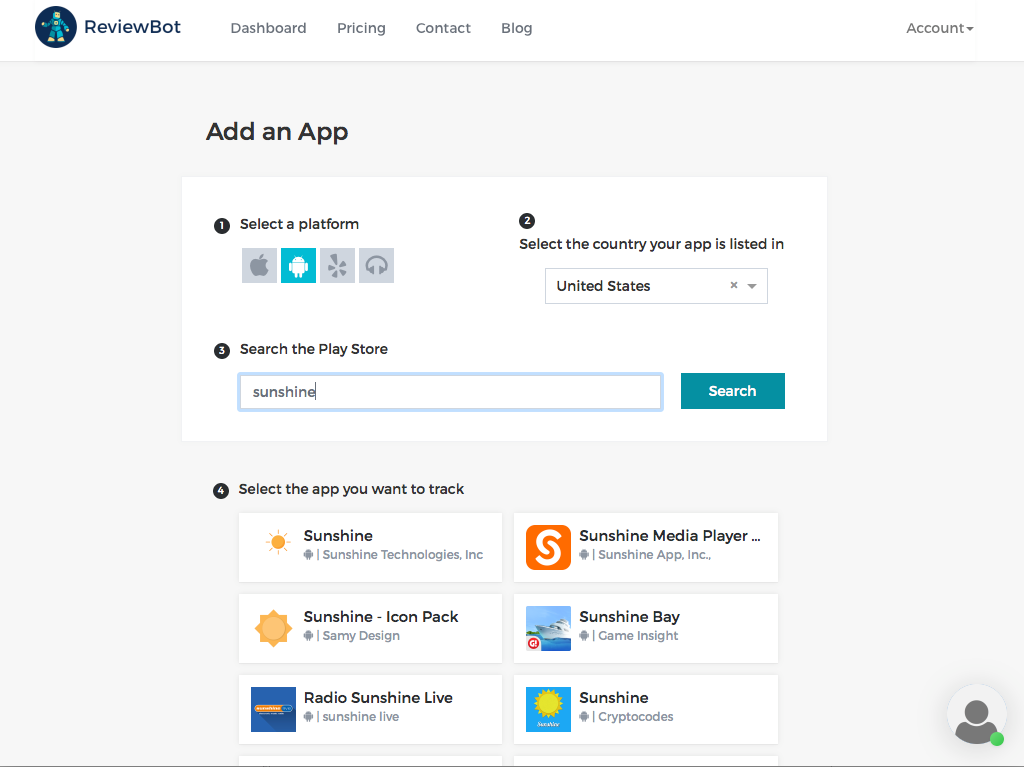The width and height of the screenshot is (1024, 768).
Task: Click the Sunshine Bay ship thumbnail
Action: (x=549, y=628)
